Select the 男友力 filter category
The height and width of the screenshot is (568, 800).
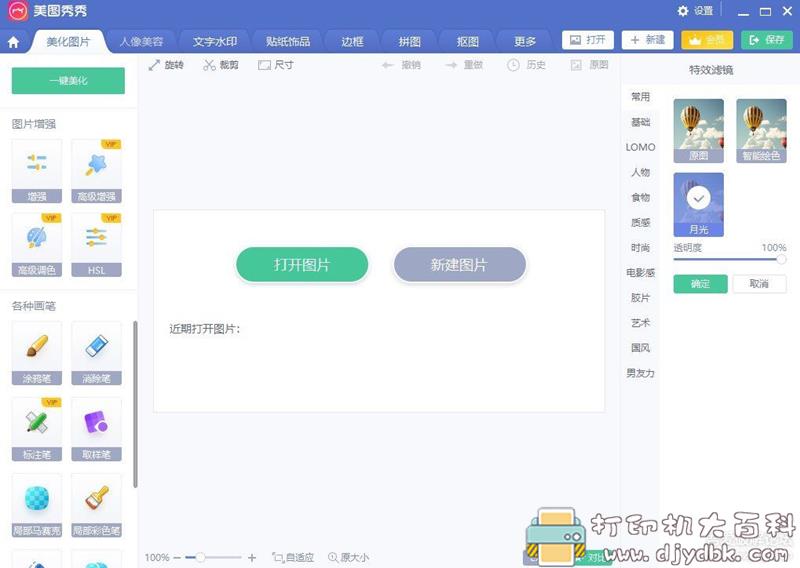click(x=640, y=373)
